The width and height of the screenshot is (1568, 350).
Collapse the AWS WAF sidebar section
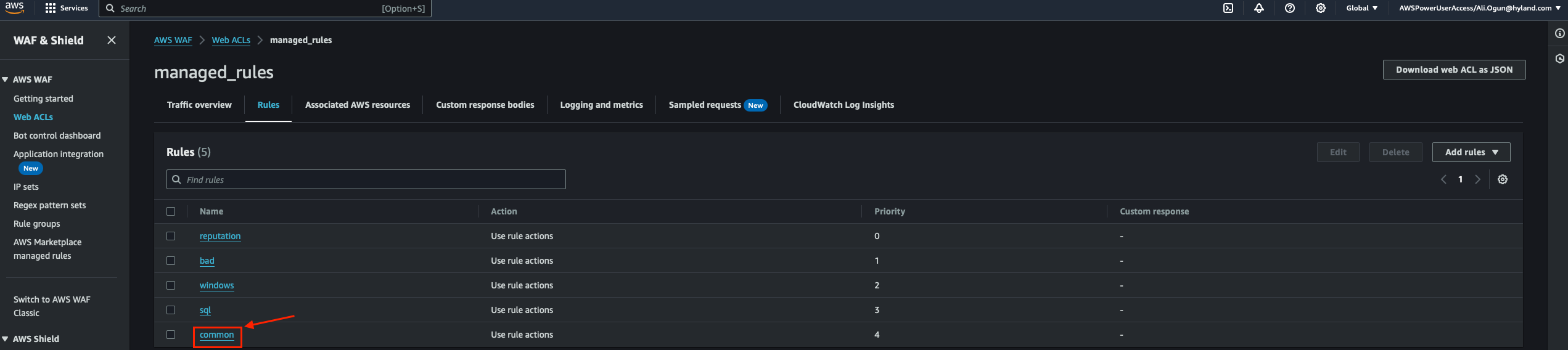click(6, 79)
